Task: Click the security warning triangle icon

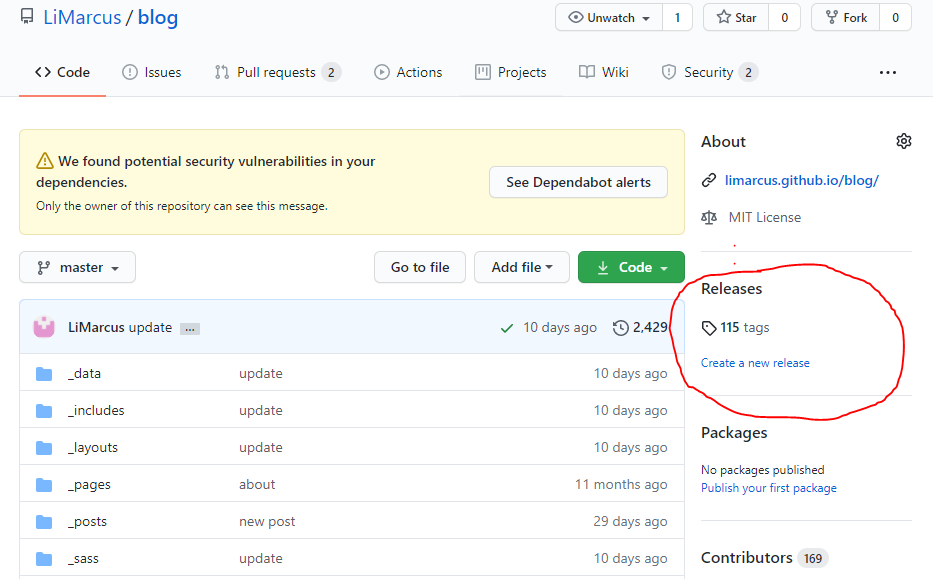Action: [x=45, y=161]
